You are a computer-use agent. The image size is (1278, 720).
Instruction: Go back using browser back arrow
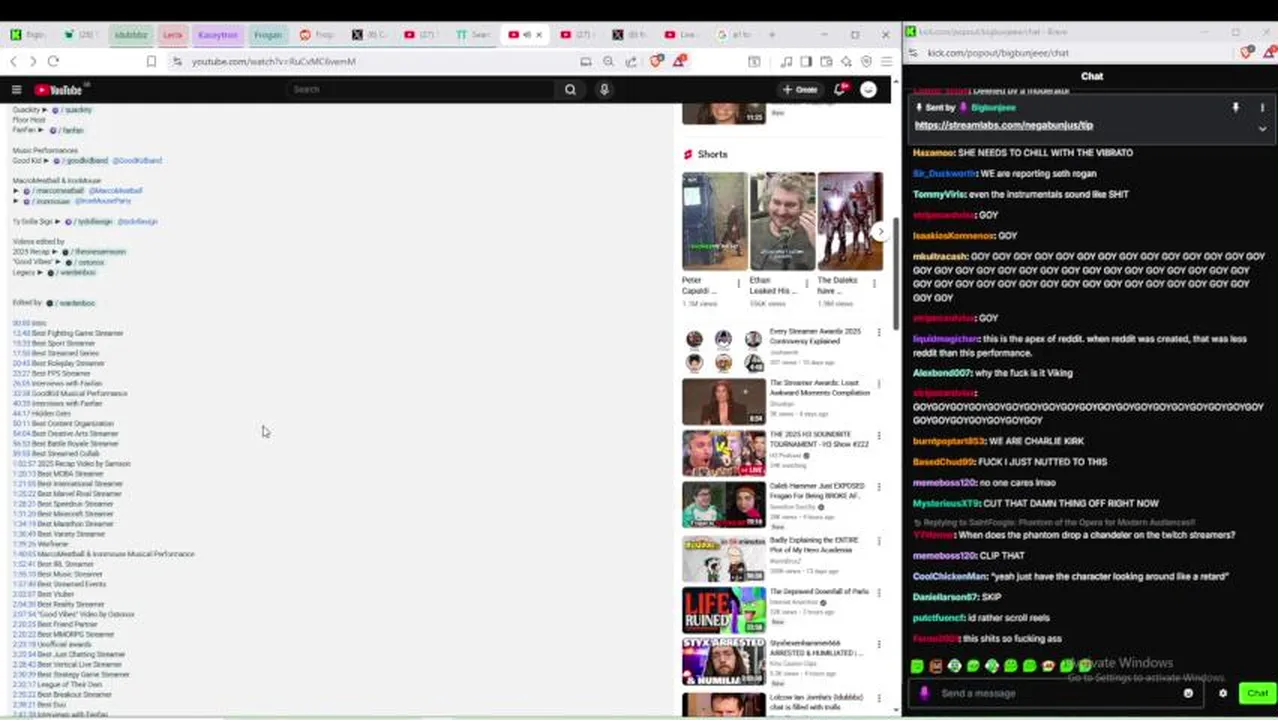click(13, 61)
